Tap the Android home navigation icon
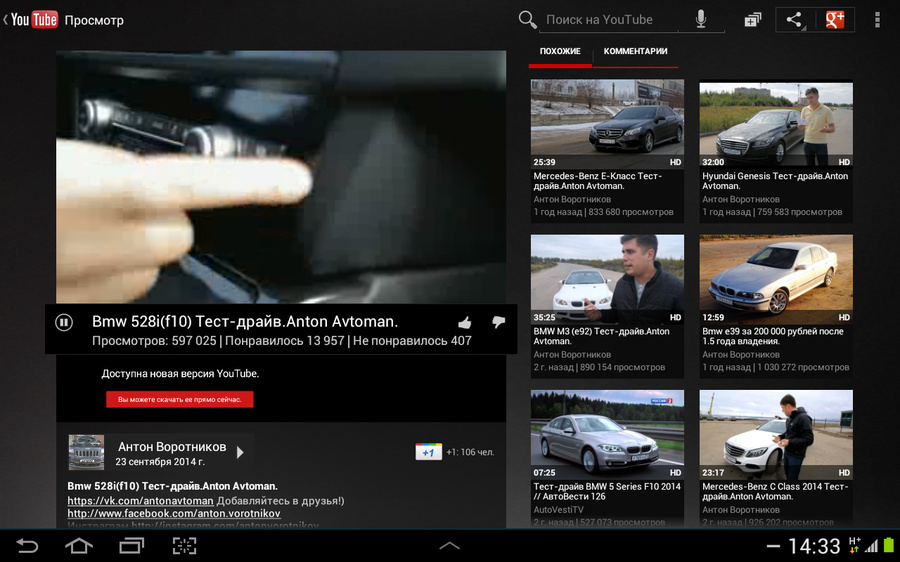 tap(79, 545)
